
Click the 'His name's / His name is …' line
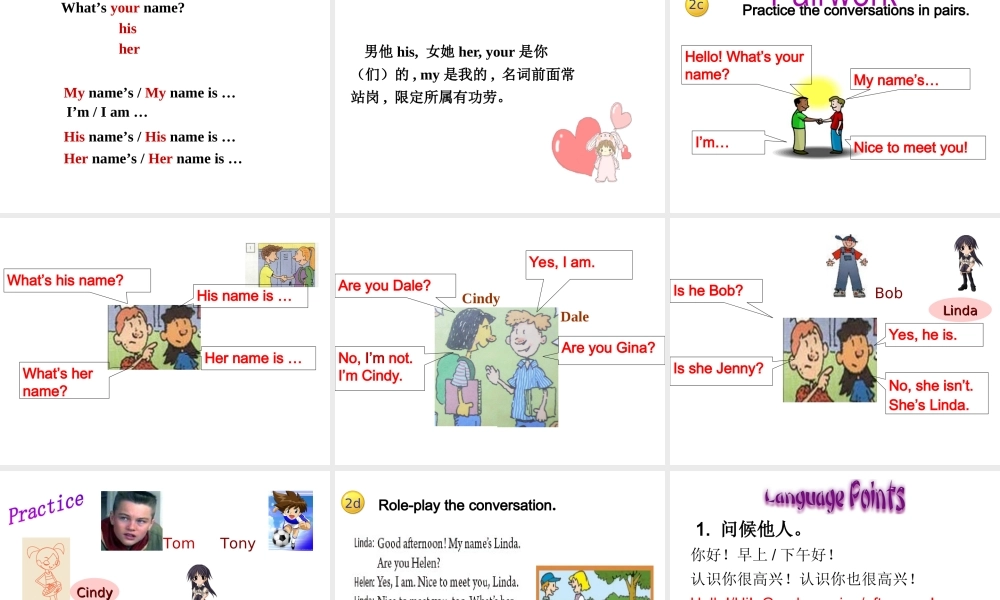pyautogui.click(x=150, y=137)
